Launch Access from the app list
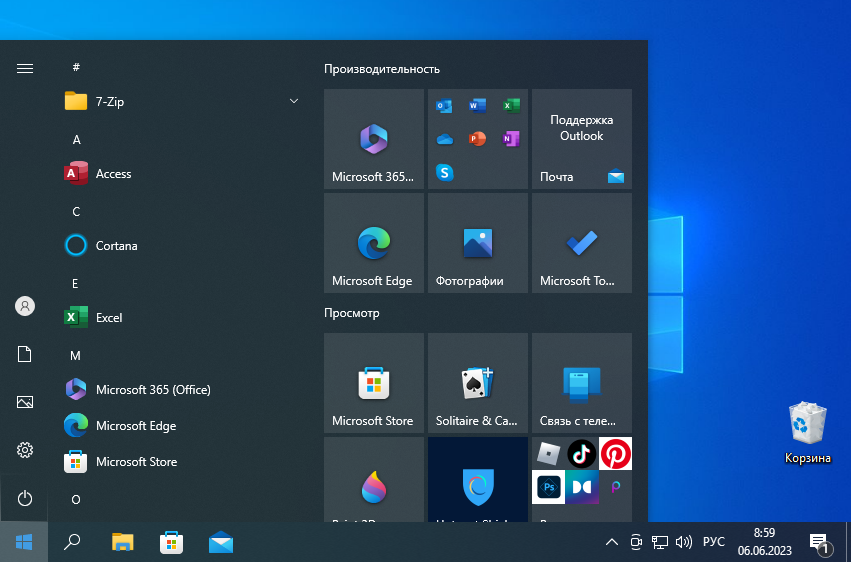This screenshot has width=851, height=562. pos(184,174)
